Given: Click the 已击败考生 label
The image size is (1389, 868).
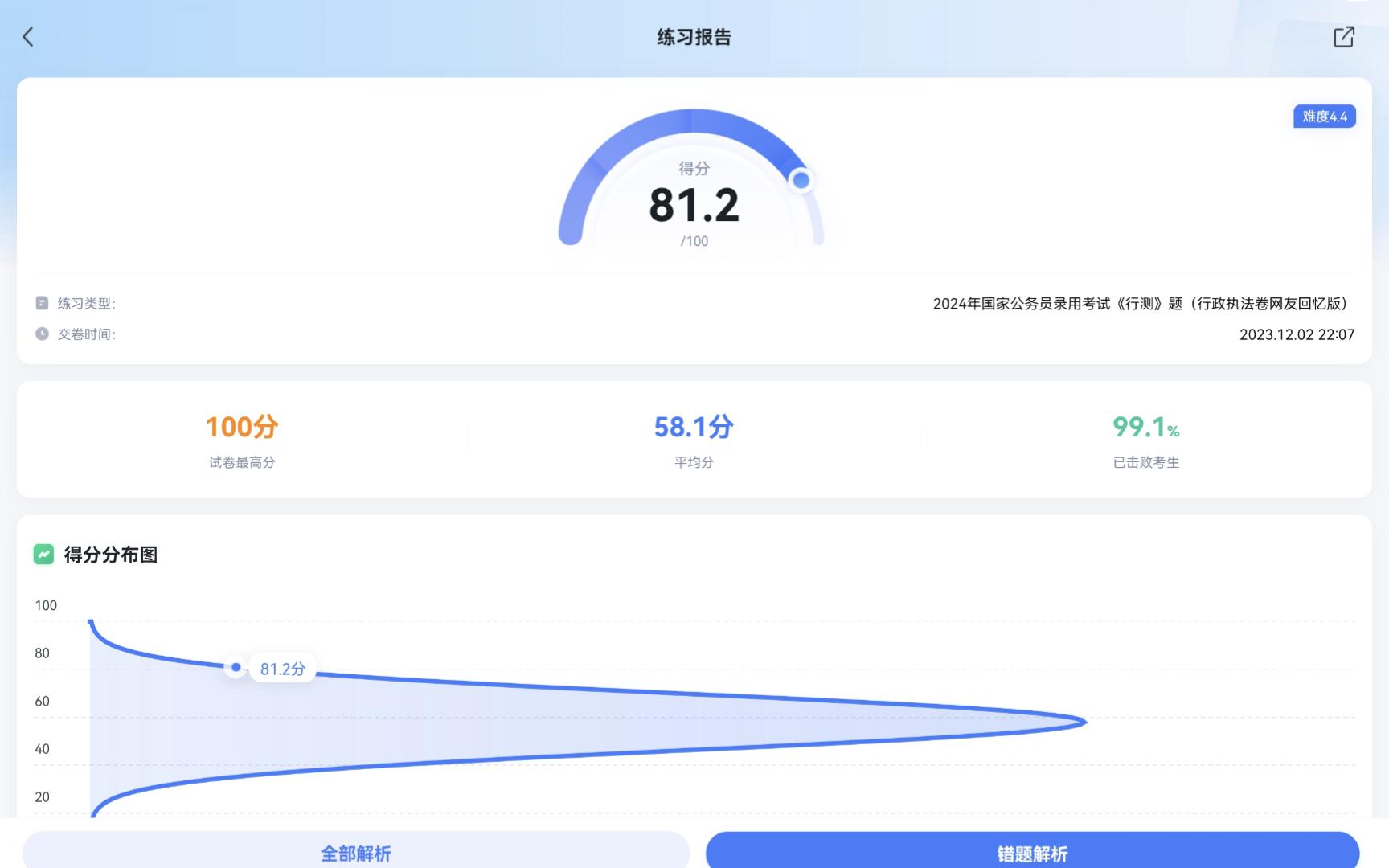Looking at the screenshot, I should click(1145, 462).
